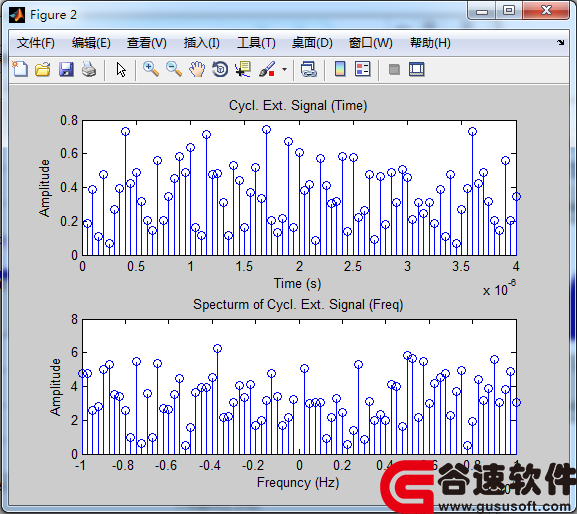Activate the Zoom In magnifier tool
Image resolution: width=577 pixels, height=514 pixels.
151,69
